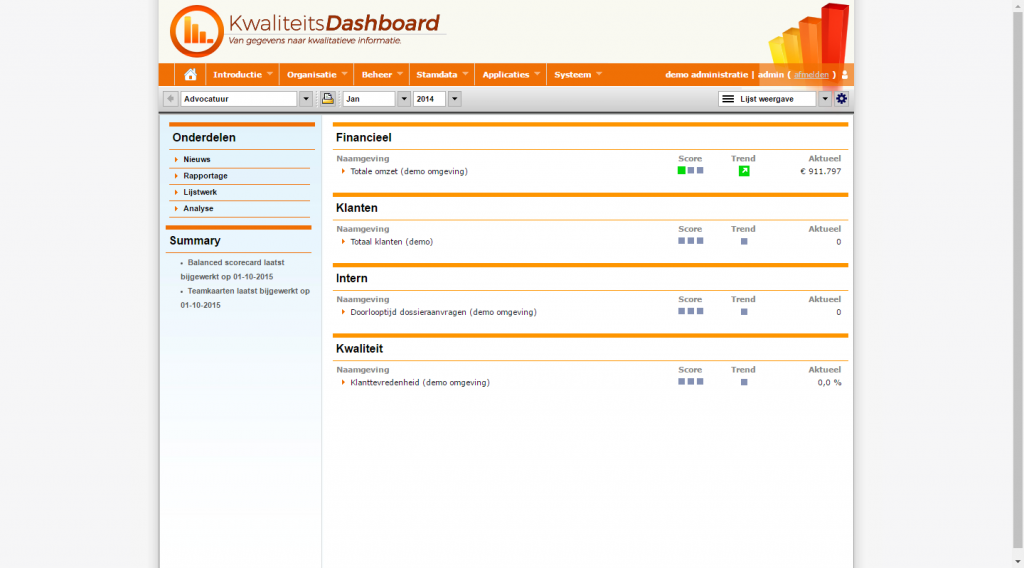This screenshot has height=568, width=1024.
Task: Open the Advocatuur dropdown
Action: [x=305, y=99]
